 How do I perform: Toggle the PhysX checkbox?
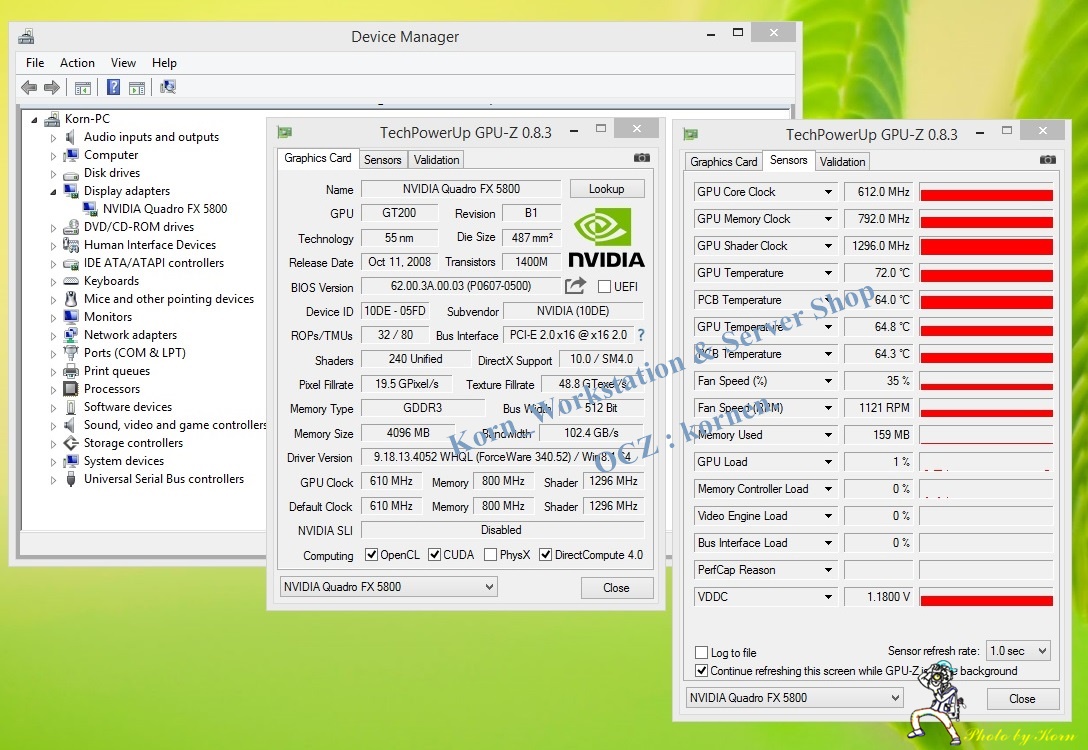pyautogui.click(x=491, y=554)
